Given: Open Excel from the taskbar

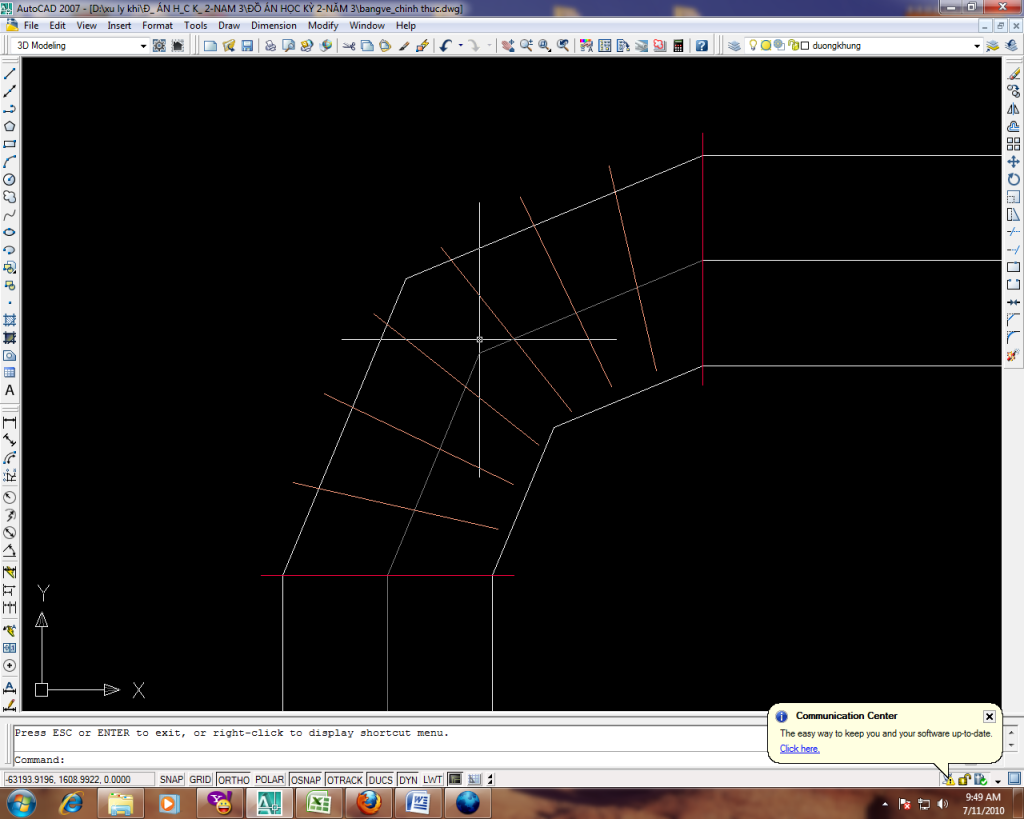Looking at the screenshot, I should click(318, 803).
